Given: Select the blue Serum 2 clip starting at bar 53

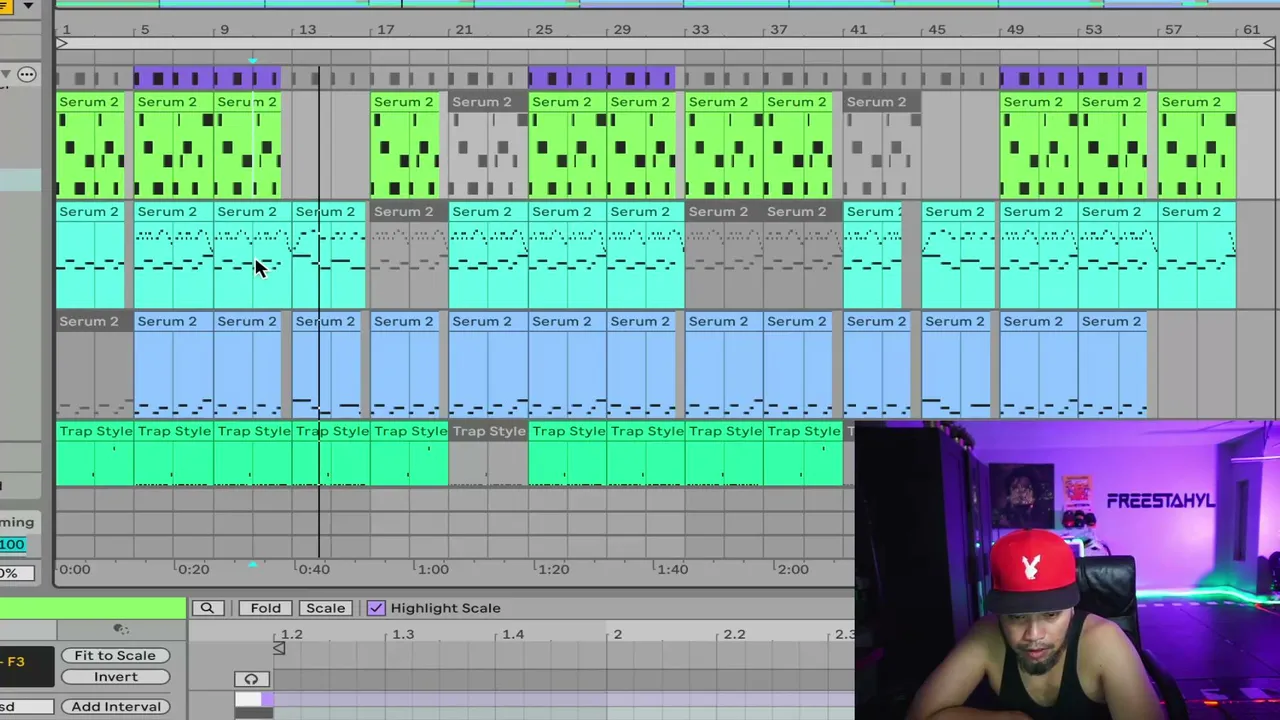Looking at the screenshot, I should pos(1112,365).
